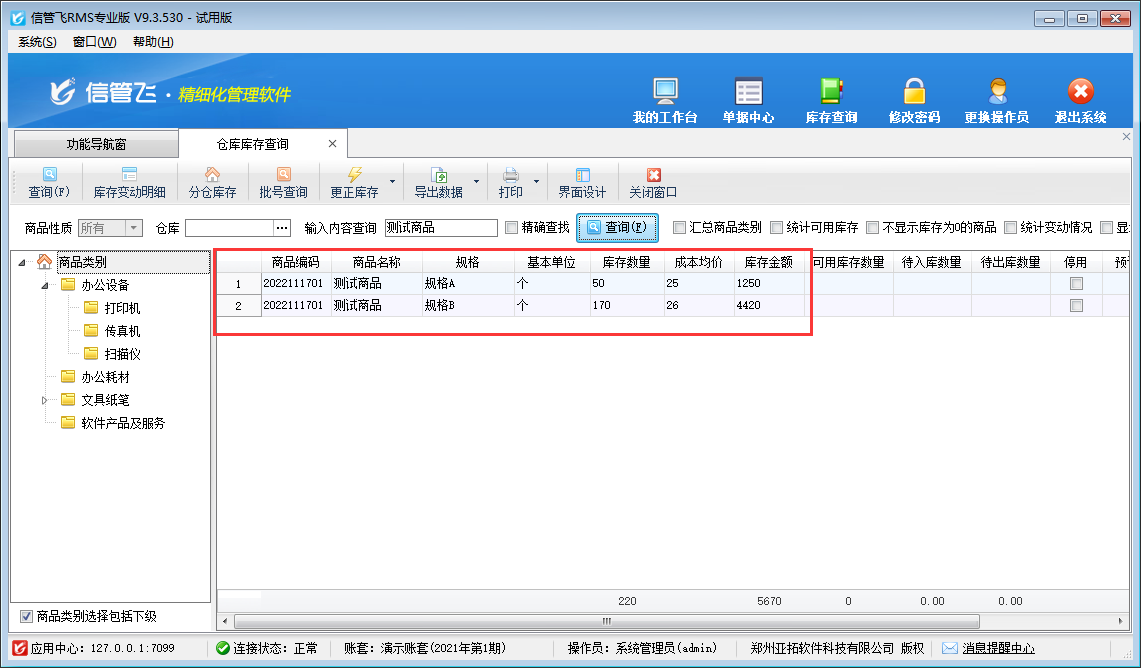Open 导出数据 dropdown arrow
Viewport: 1141px width, 668px height.
[477, 182]
